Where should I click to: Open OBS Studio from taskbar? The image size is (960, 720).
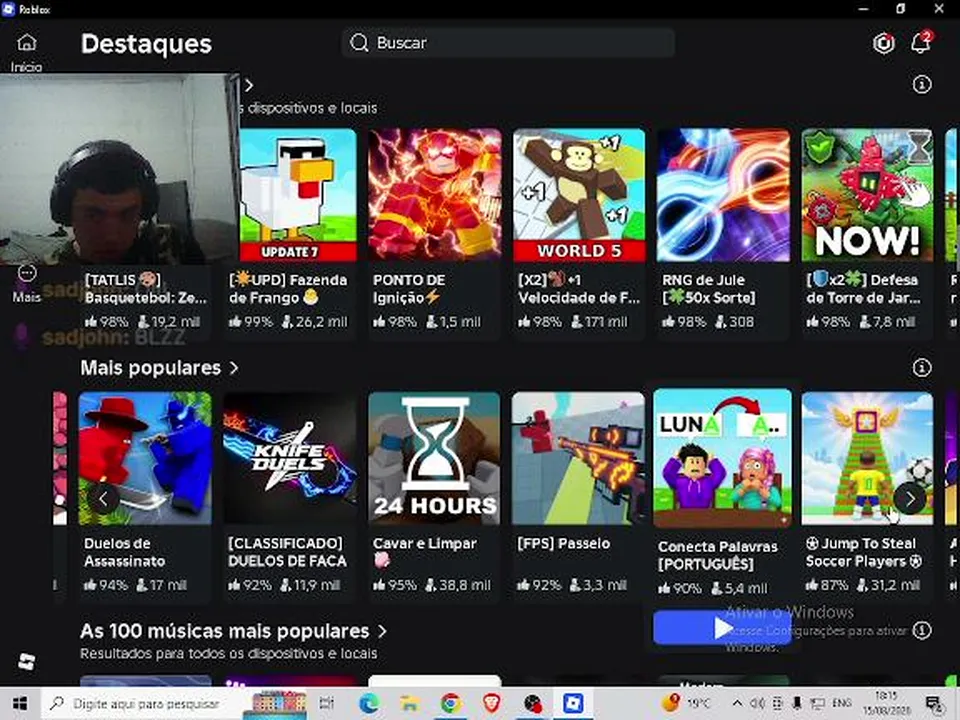pyautogui.click(x=533, y=703)
